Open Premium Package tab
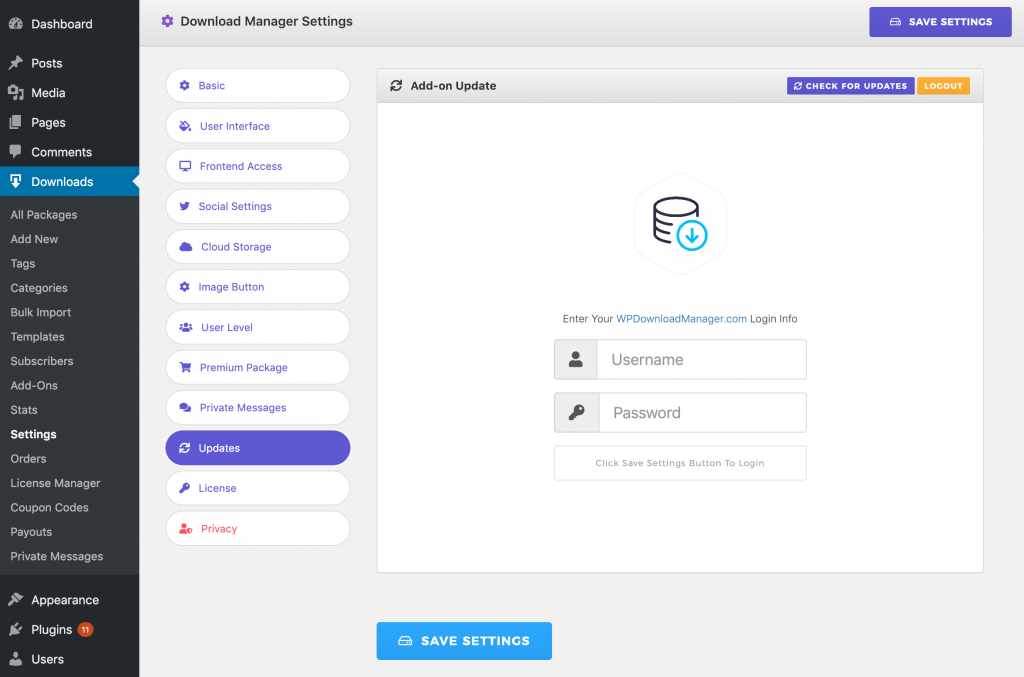 [258, 368]
